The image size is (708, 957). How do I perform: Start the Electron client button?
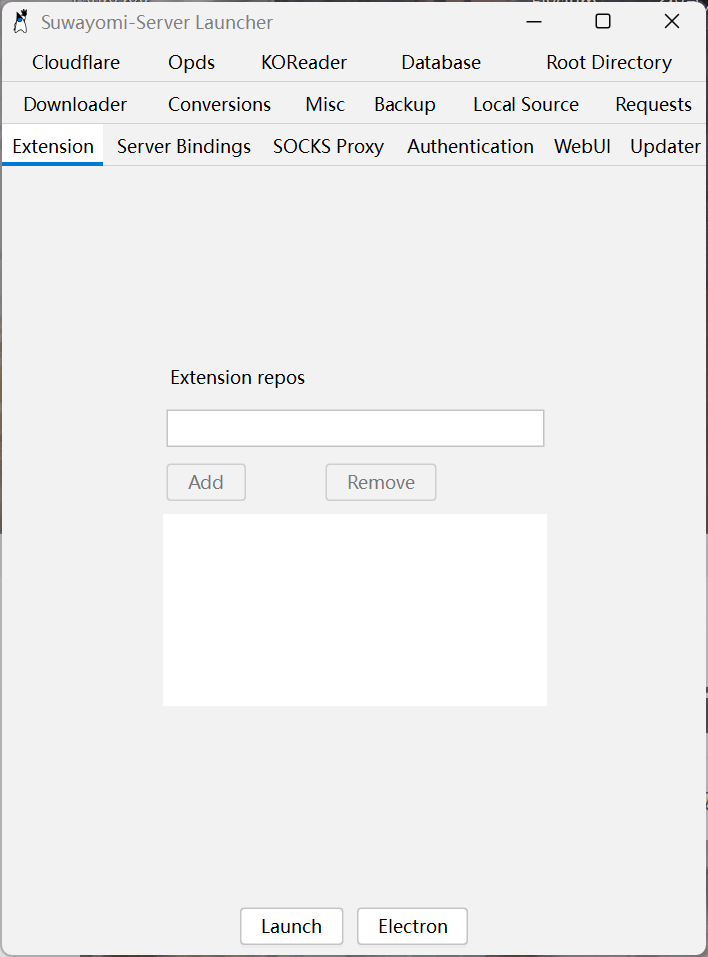point(412,926)
